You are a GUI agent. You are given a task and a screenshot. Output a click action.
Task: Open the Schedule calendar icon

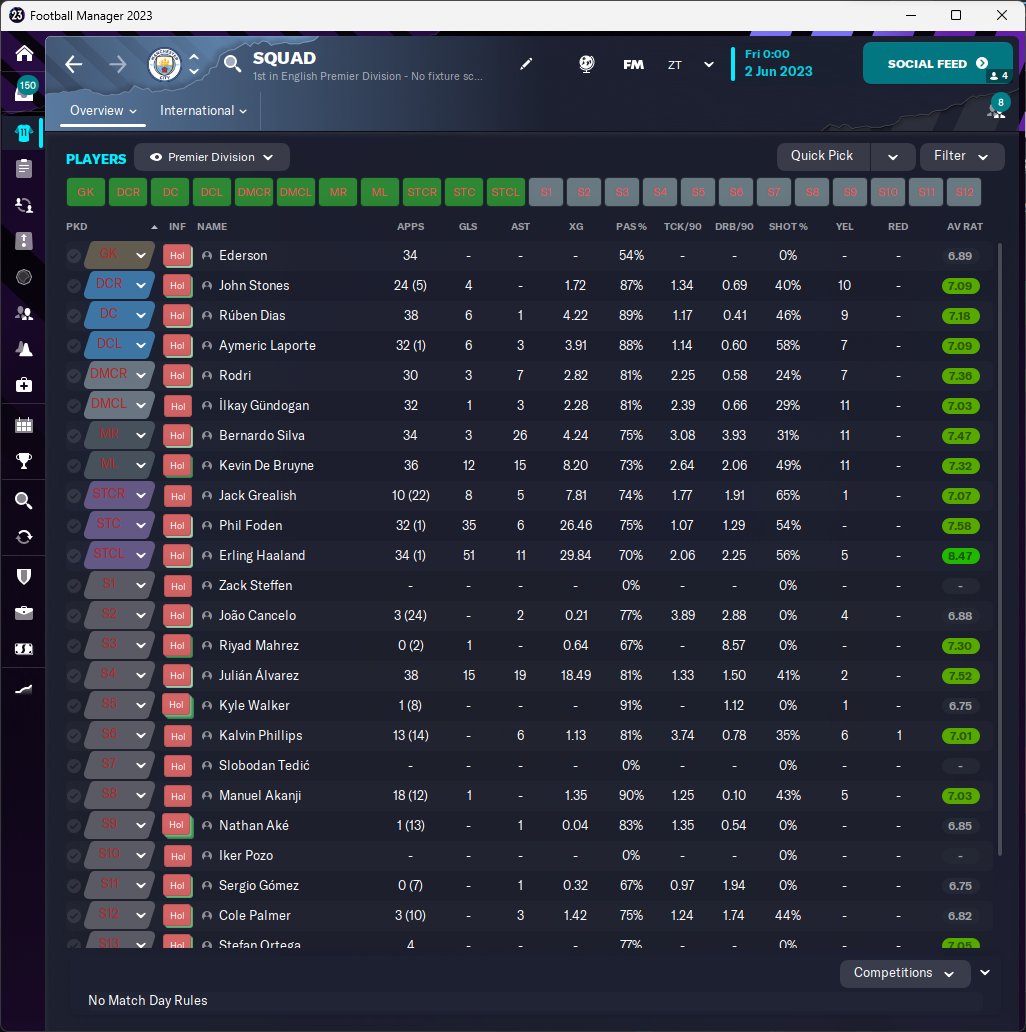point(24,425)
